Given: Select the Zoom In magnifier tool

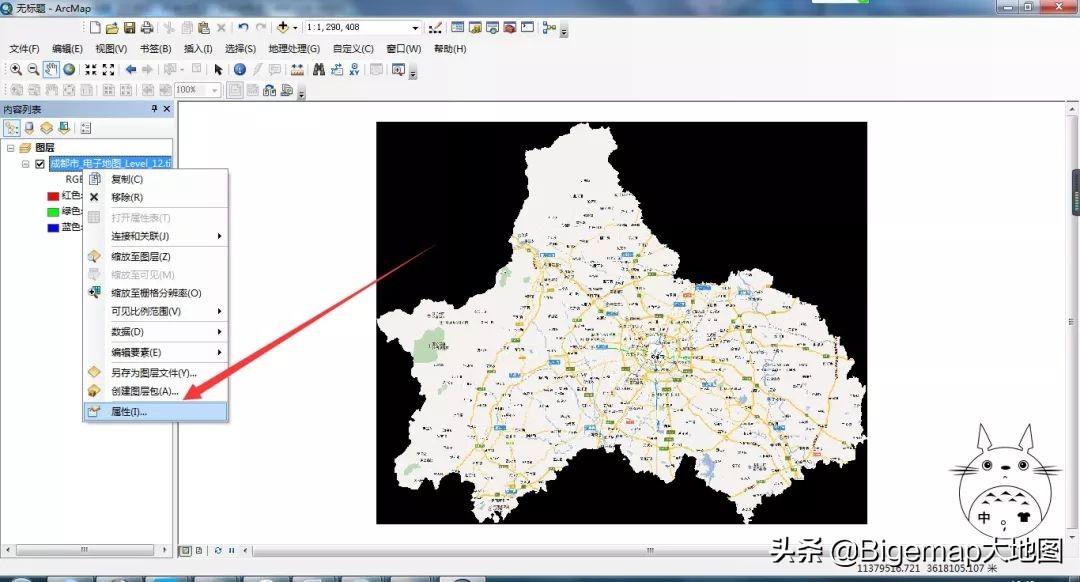Looking at the screenshot, I should 16,70.
